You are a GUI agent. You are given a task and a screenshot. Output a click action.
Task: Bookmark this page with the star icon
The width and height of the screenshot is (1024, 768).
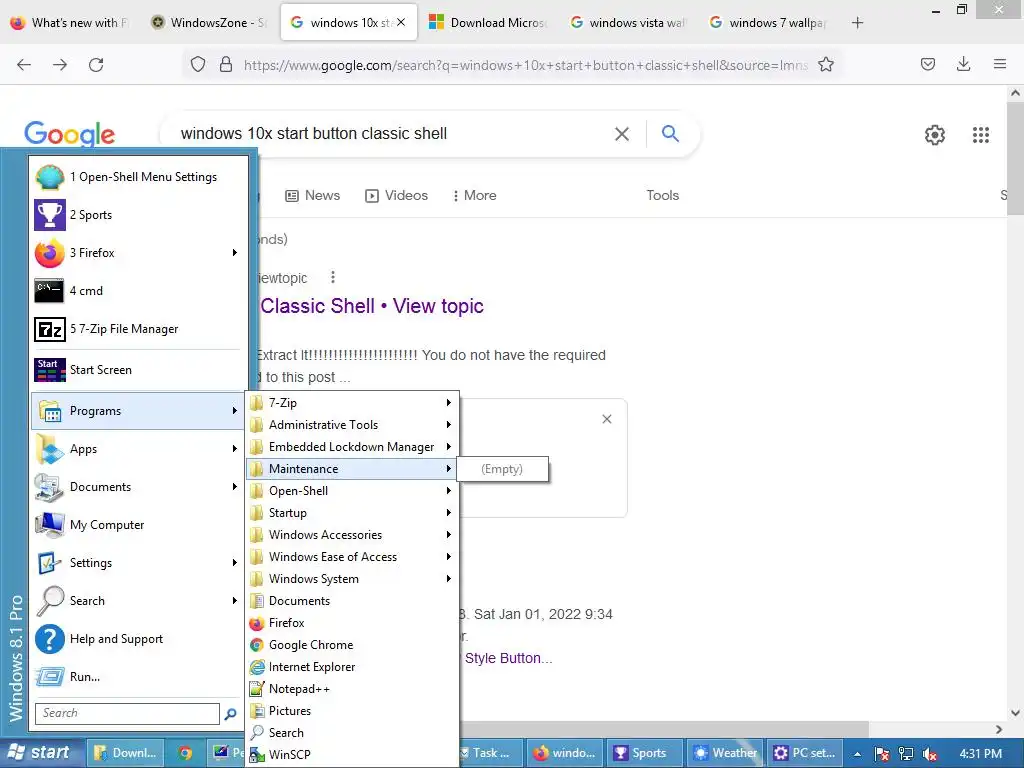pyautogui.click(x=826, y=65)
